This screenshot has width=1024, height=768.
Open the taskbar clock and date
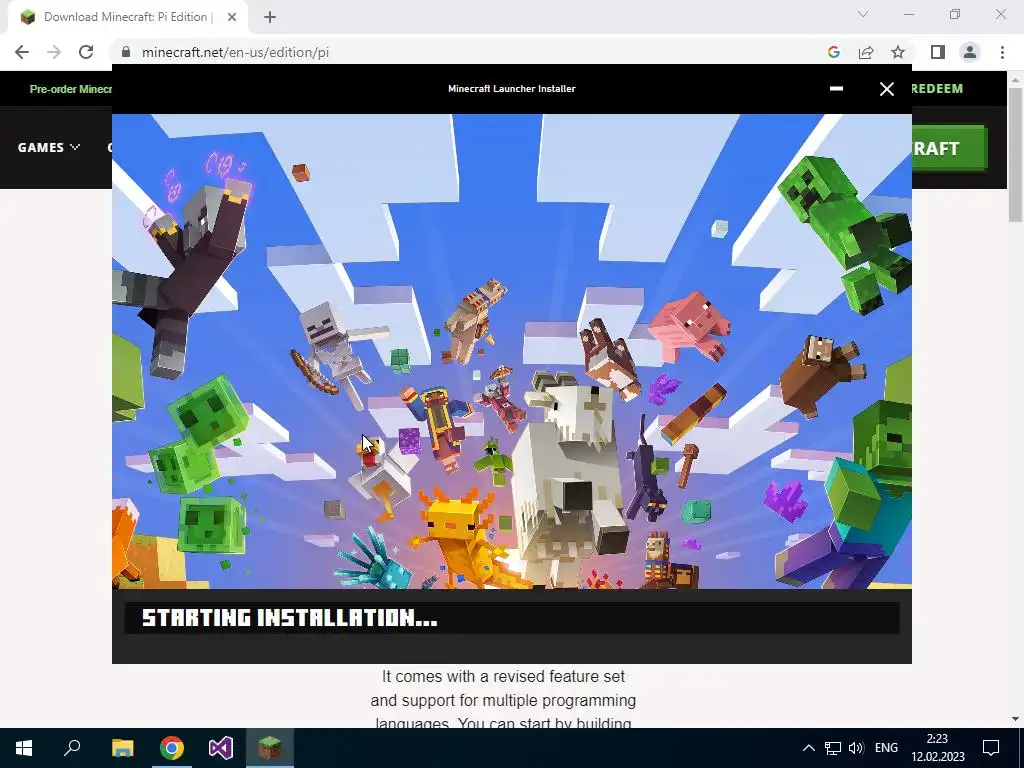pyautogui.click(x=938, y=748)
